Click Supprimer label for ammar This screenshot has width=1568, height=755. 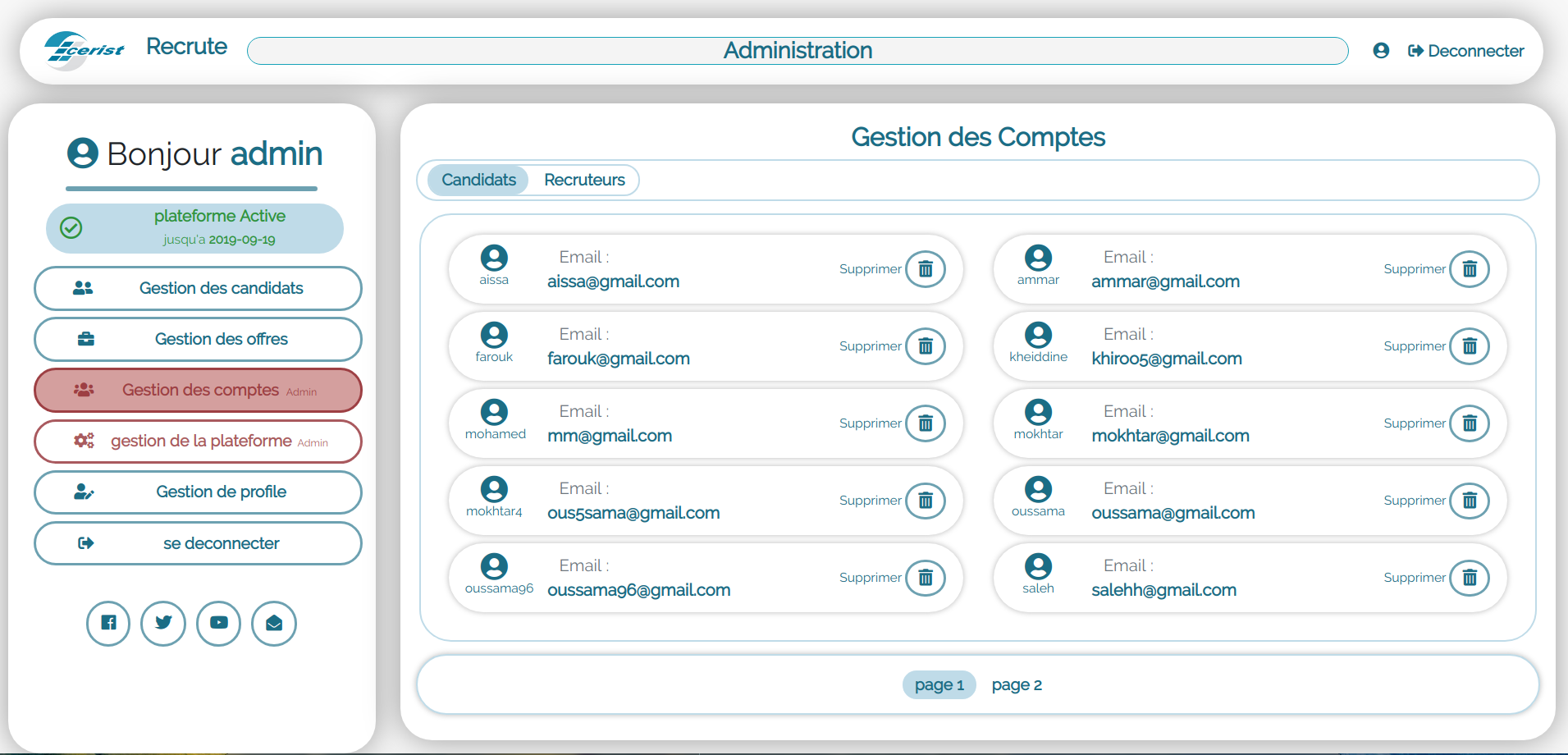click(1414, 269)
